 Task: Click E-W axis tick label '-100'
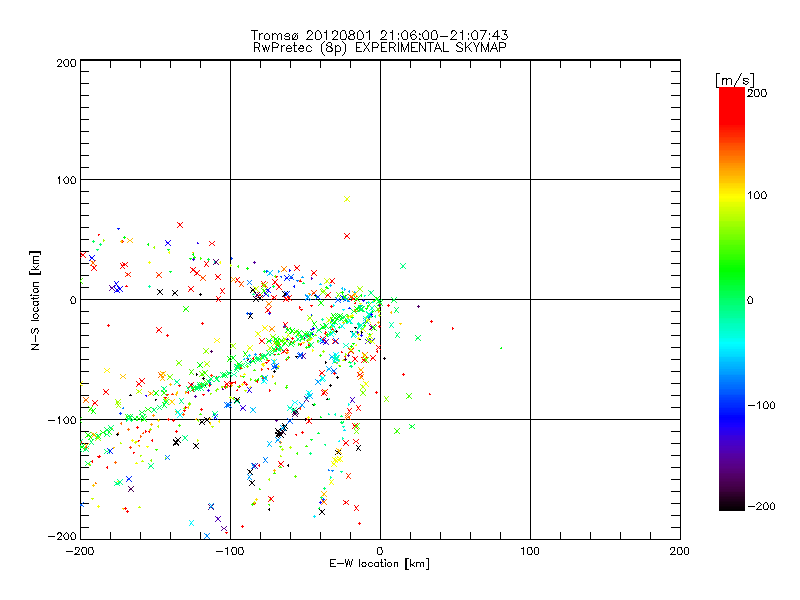click(x=230, y=551)
